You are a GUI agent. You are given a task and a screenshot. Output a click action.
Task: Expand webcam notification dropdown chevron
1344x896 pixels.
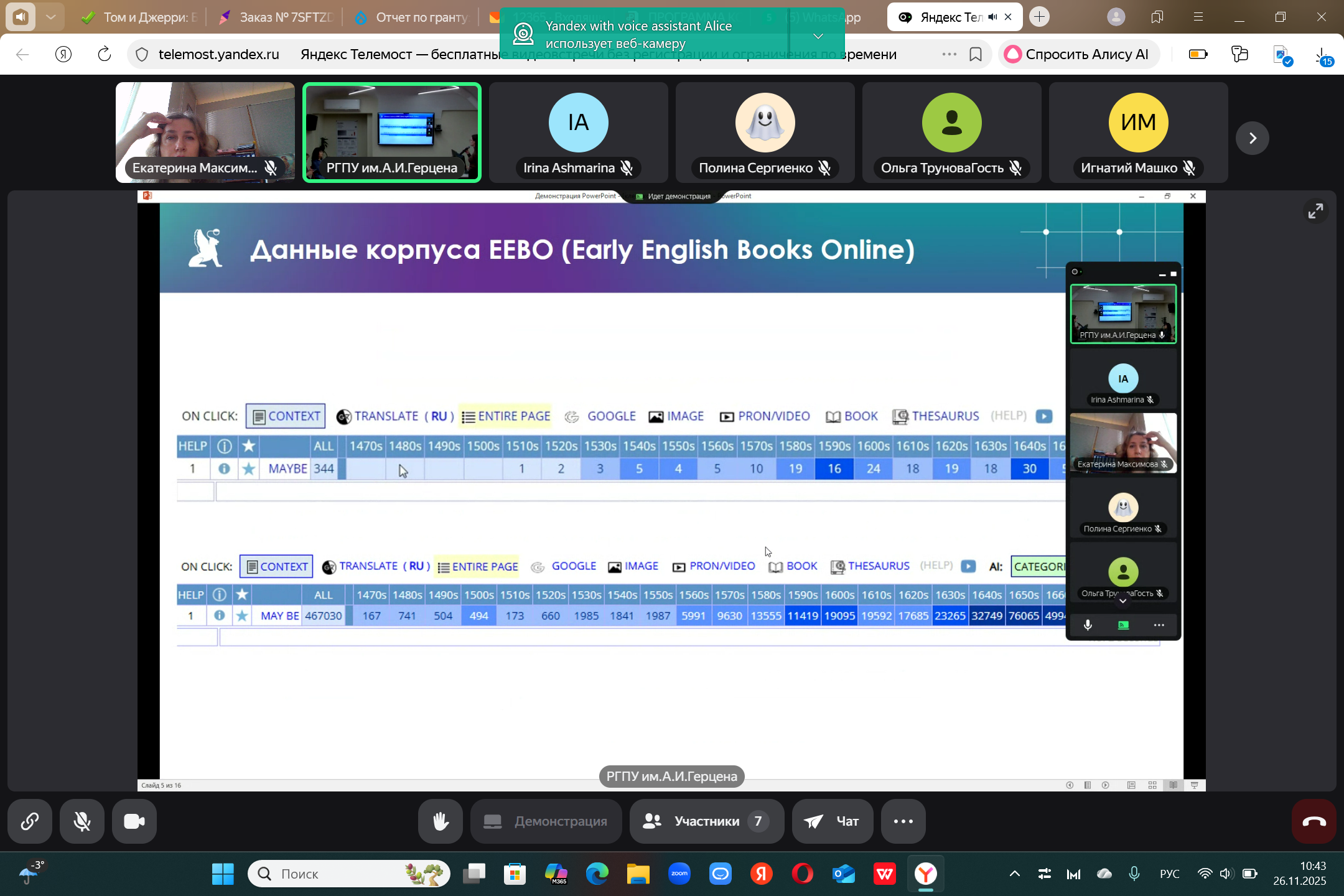pyautogui.click(x=818, y=35)
